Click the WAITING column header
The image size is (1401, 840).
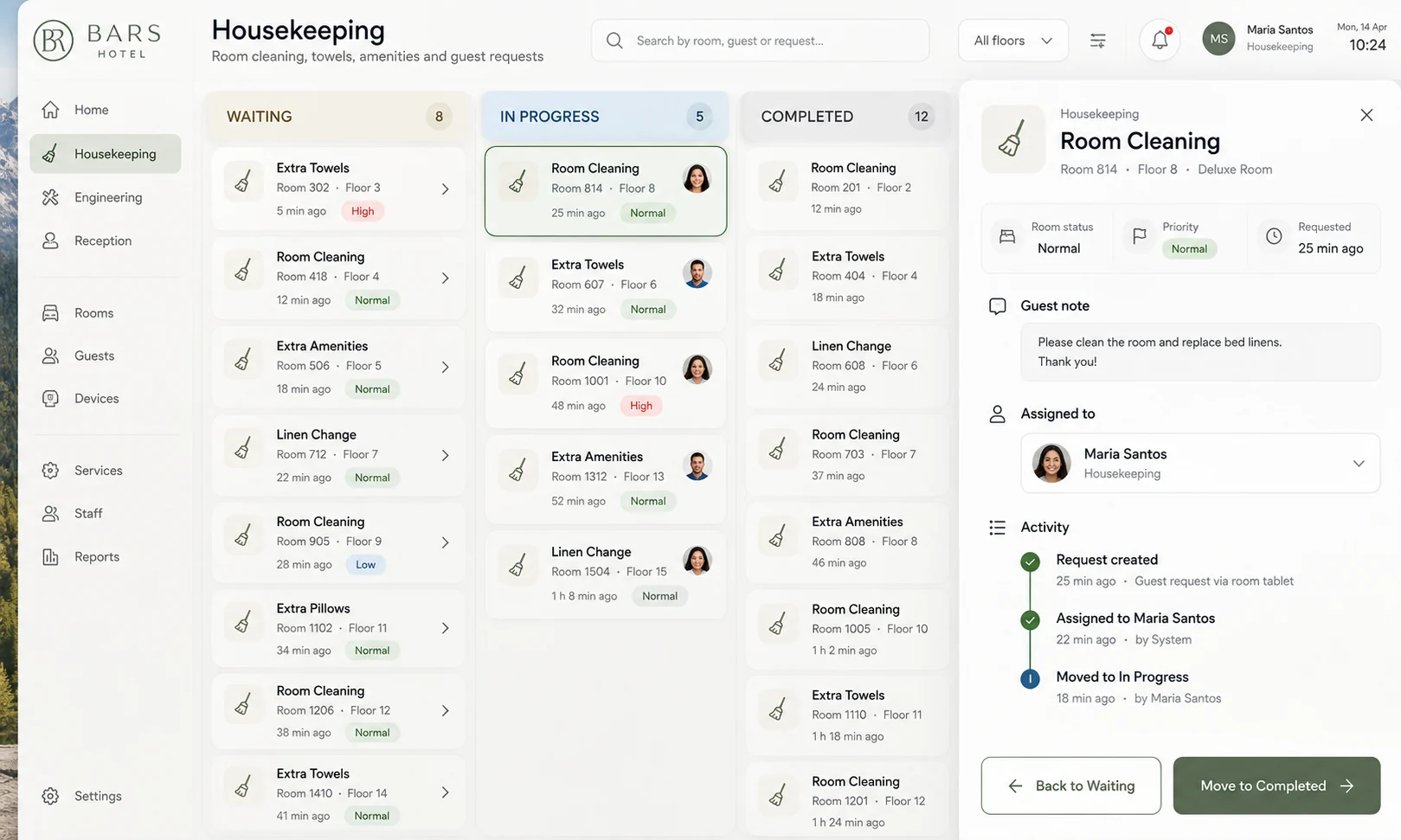pos(337,117)
